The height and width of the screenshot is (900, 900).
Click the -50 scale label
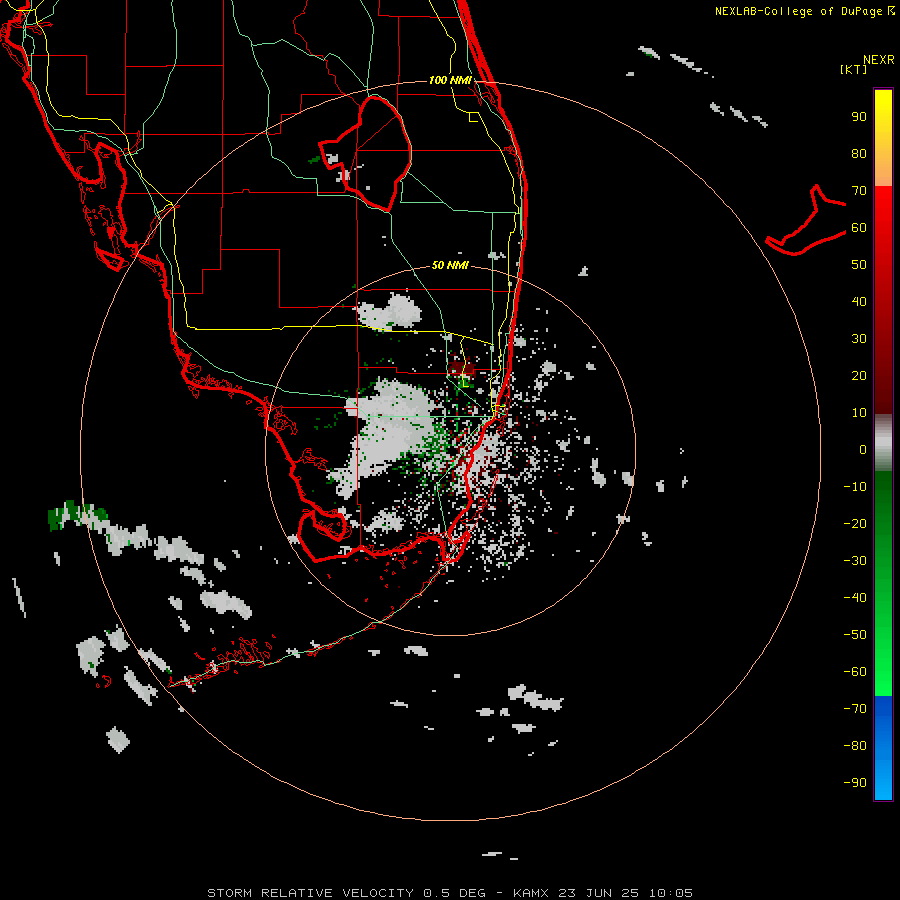[x=855, y=635]
